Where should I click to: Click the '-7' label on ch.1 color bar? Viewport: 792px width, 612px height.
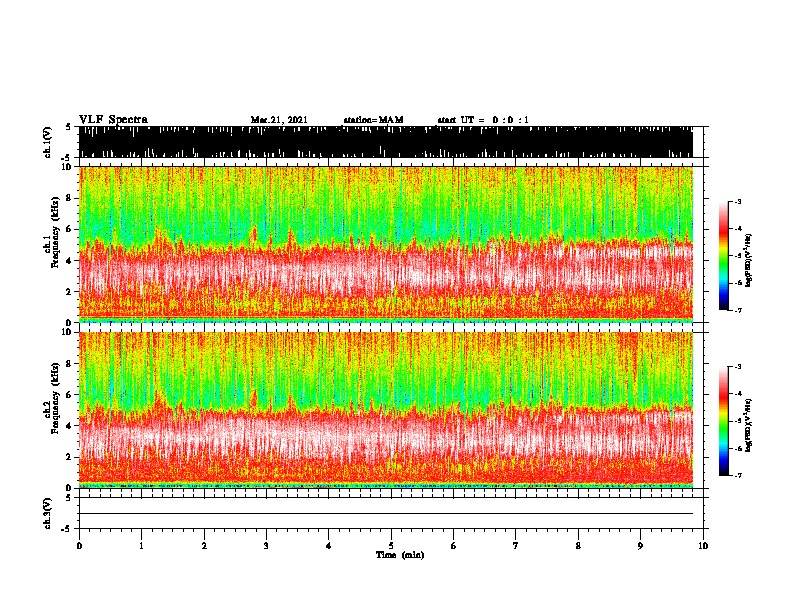pos(738,310)
